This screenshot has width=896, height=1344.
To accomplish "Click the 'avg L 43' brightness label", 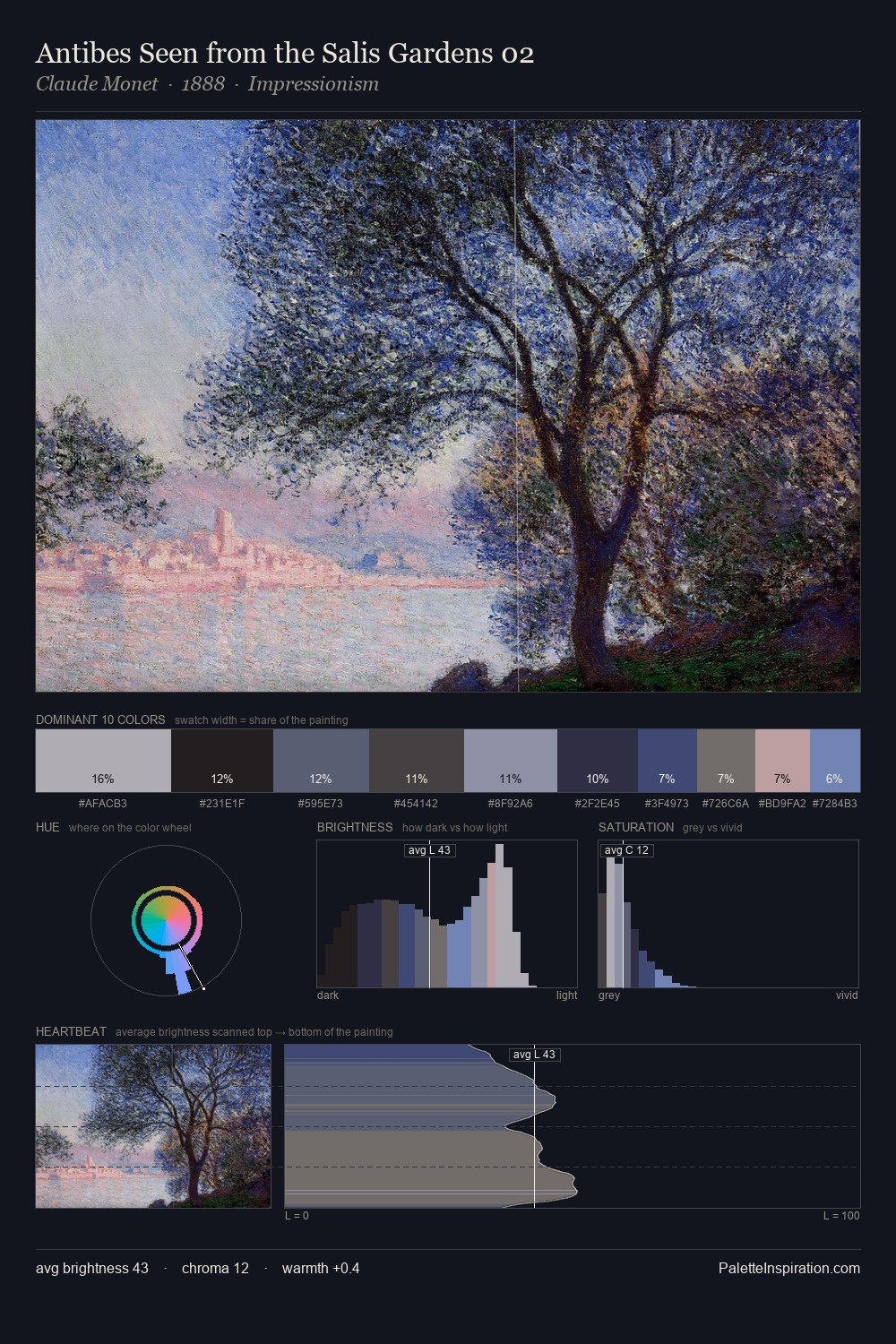I will click(430, 850).
